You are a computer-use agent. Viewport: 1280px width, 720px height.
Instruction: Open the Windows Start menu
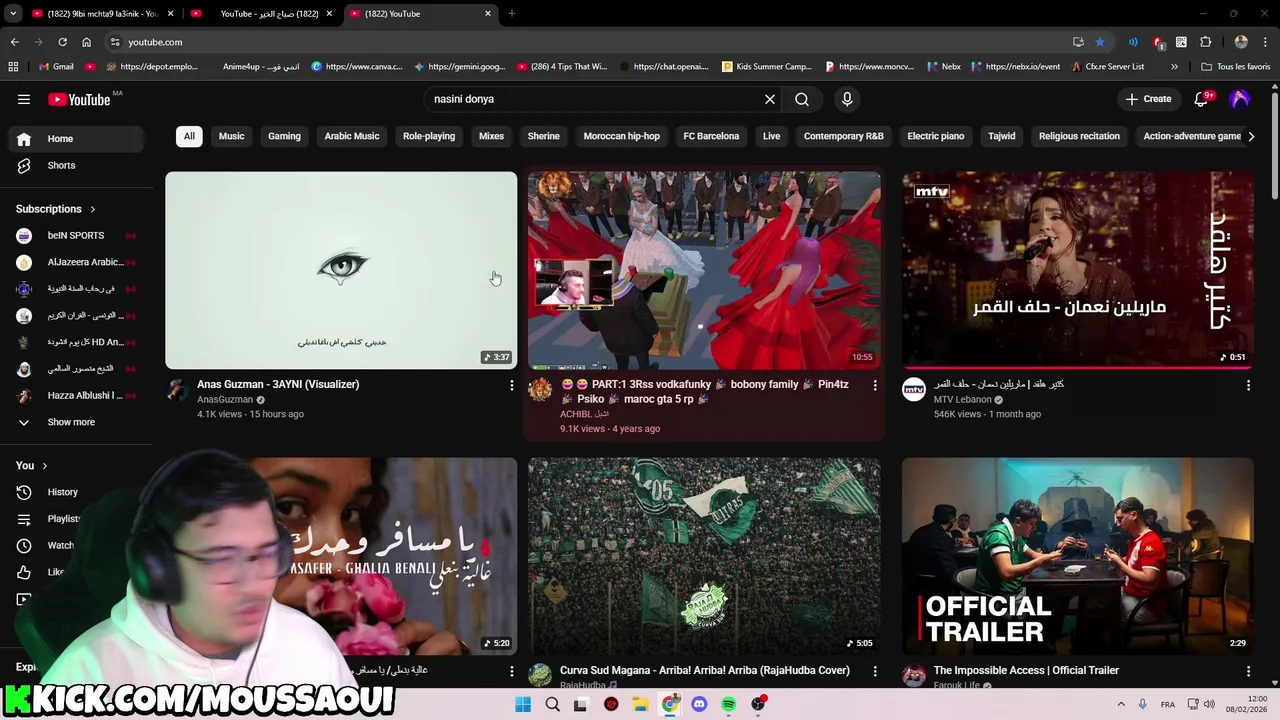tap(523, 704)
